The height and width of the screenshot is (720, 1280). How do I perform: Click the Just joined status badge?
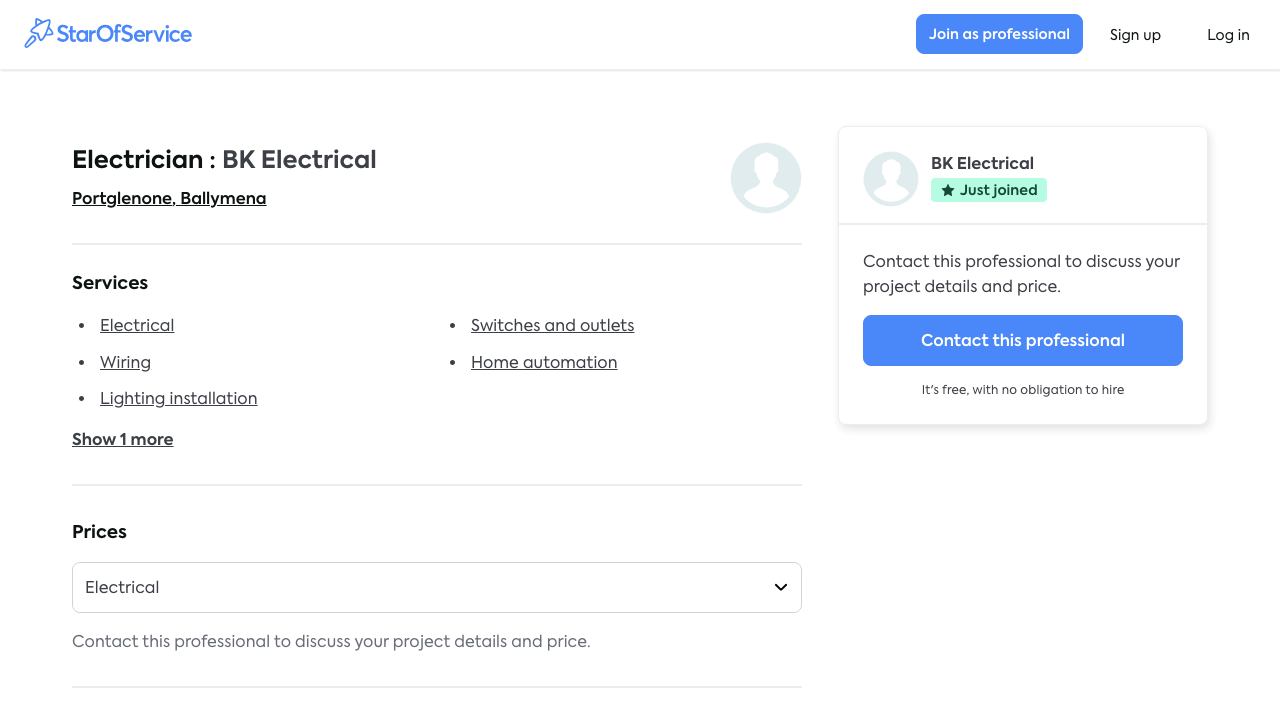click(989, 189)
